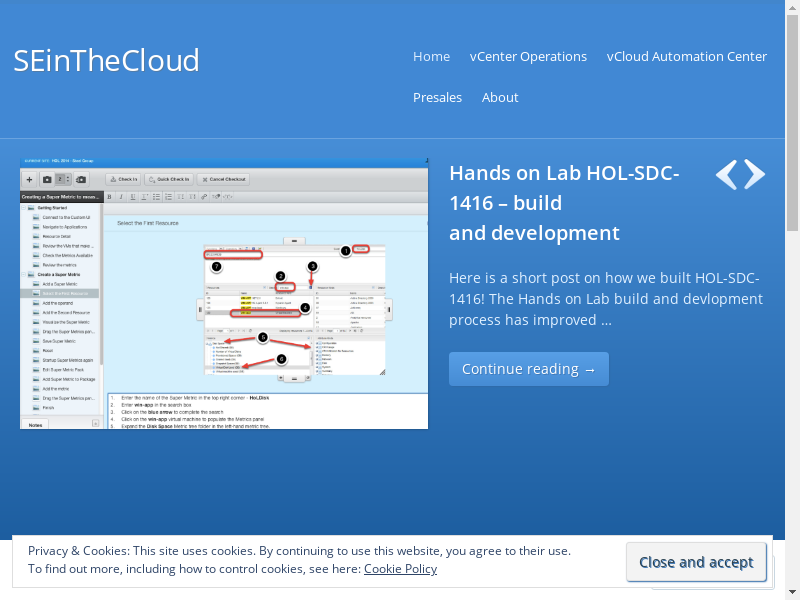The width and height of the screenshot is (800, 600).
Task: Click the page vertical scrollbar thumb
Action: pyautogui.click(x=792, y=122)
